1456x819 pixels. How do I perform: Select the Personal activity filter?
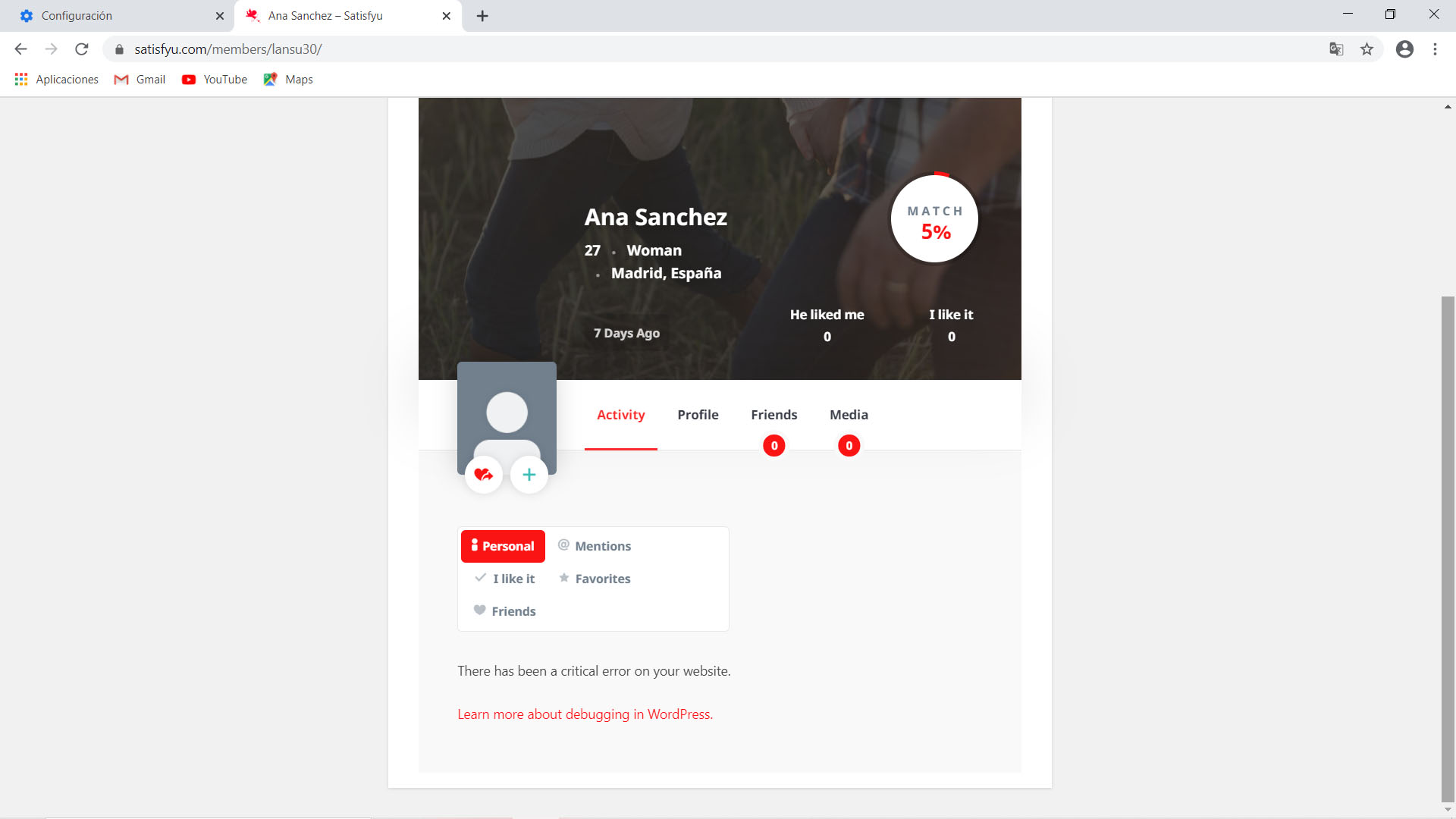(503, 546)
